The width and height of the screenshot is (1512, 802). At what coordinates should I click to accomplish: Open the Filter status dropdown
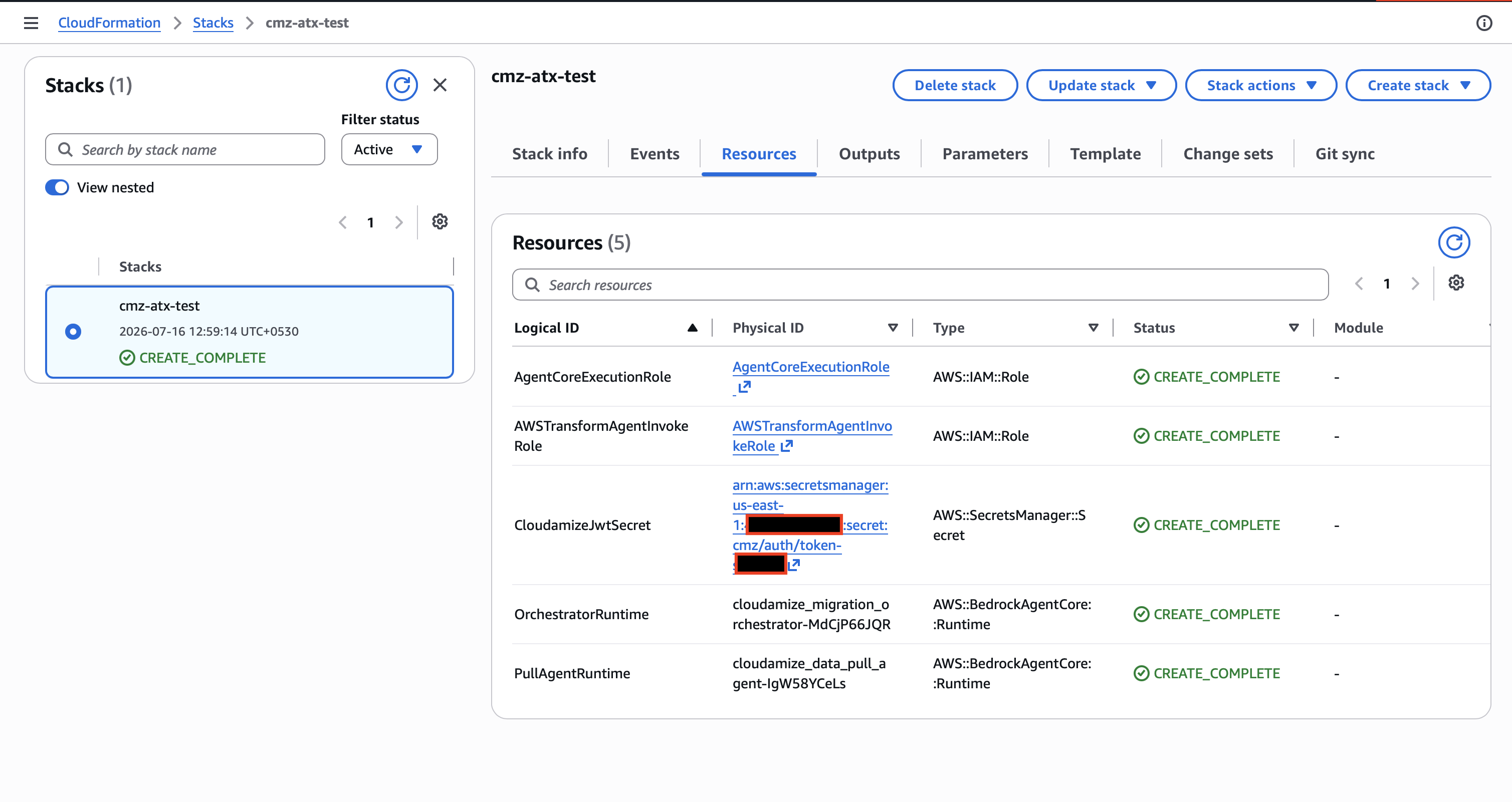[x=389, y=150]
